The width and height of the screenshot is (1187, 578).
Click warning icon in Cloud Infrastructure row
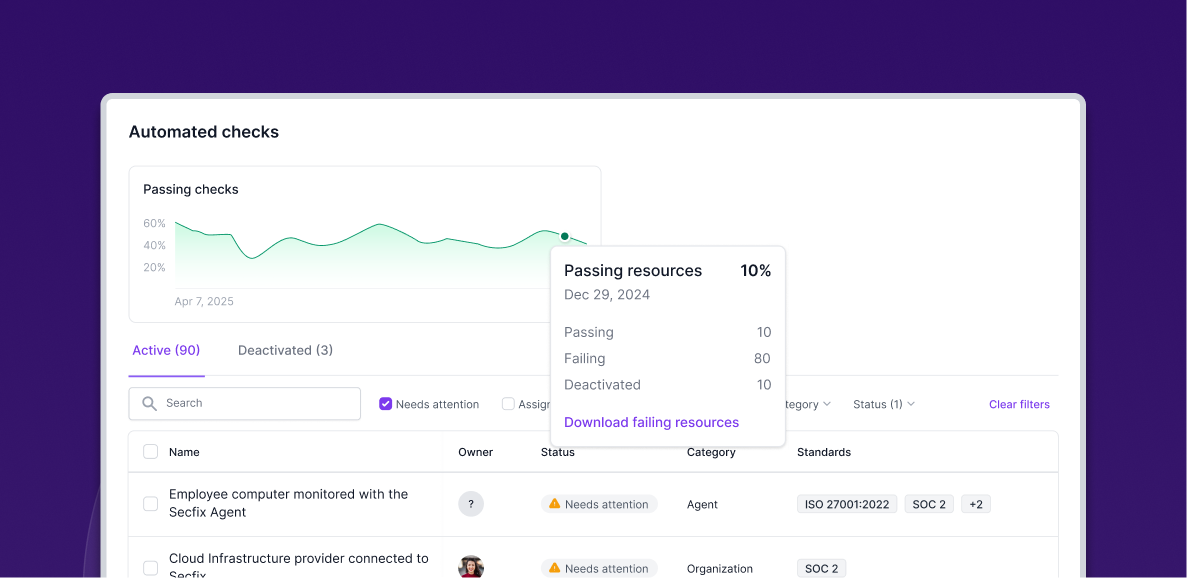click(x=555, y=567)
